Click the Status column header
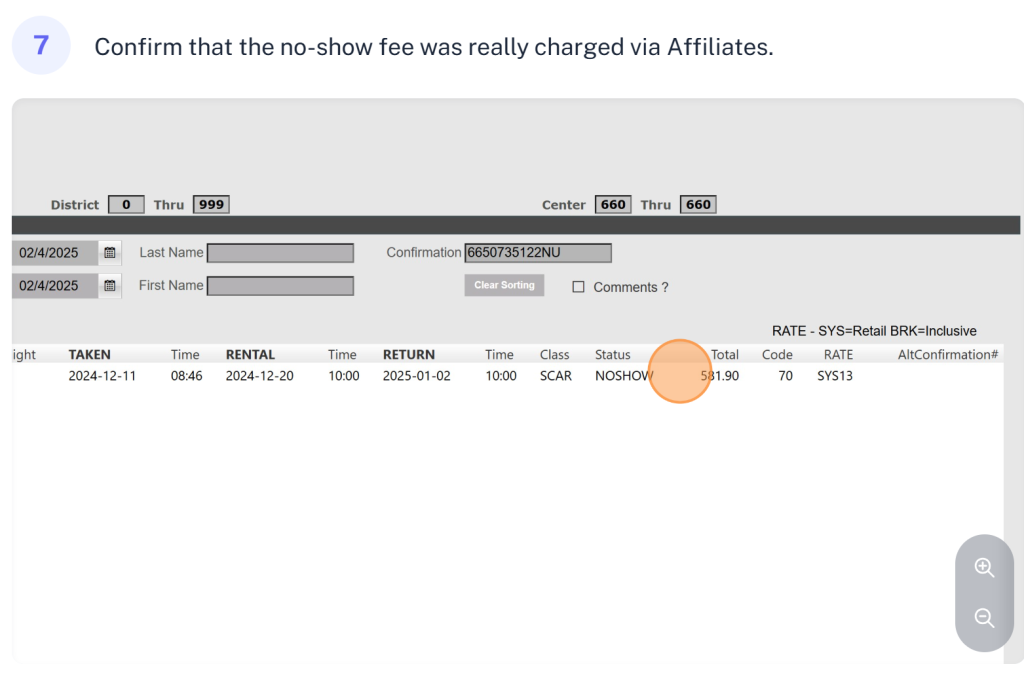Screen dimensions: 1024x681 click(612, 354)
